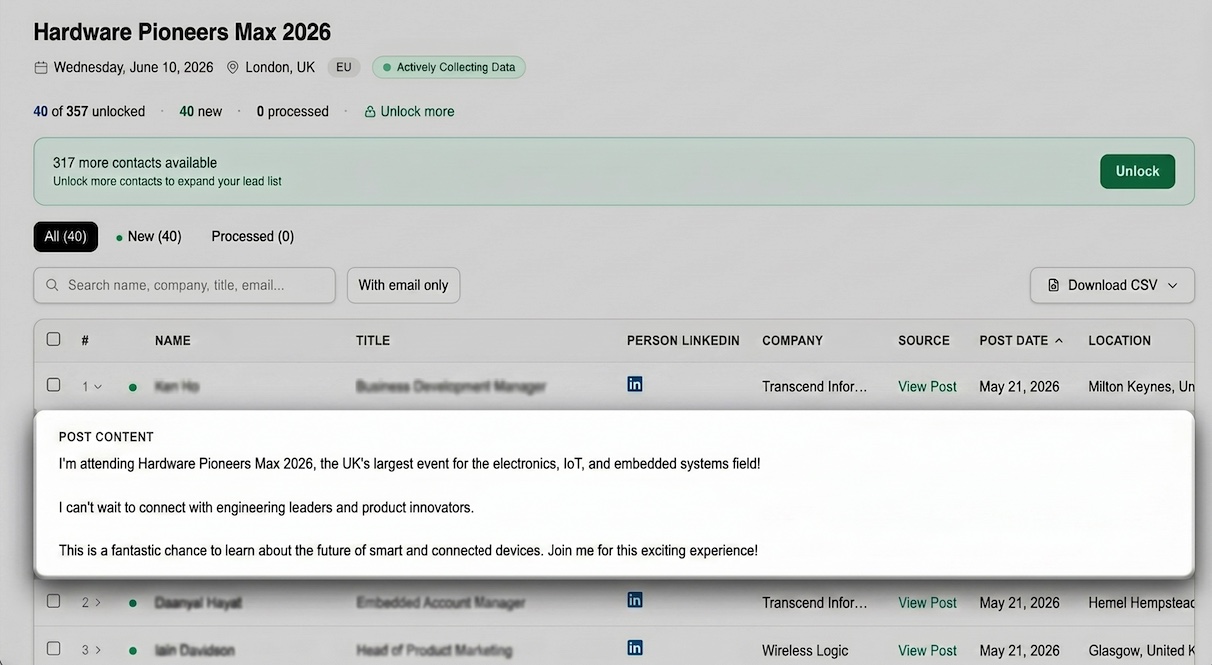This screenshot has height=665, width=1212.
Task: Click the 40 of 357 unlocked counter
Action: pyautogui.click(x=89, y=111)
